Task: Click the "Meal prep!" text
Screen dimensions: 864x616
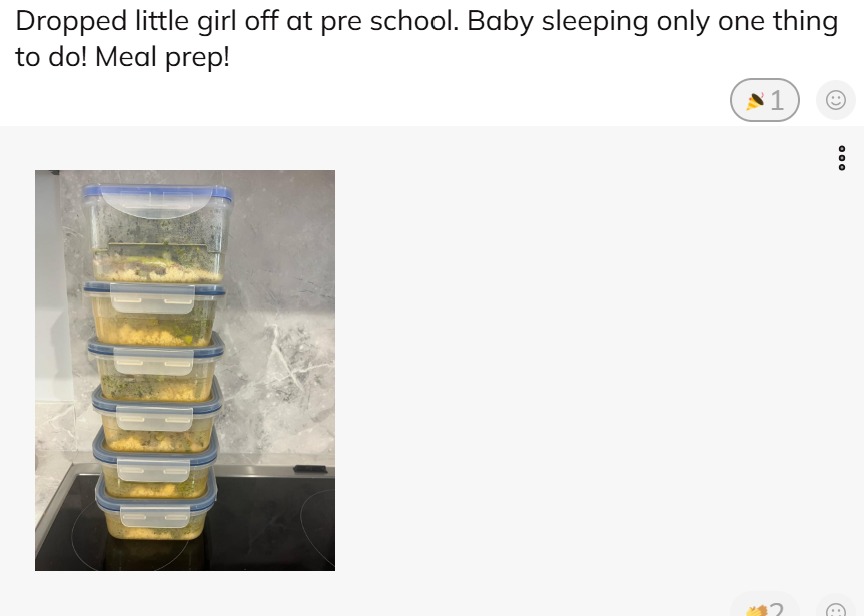Action: pos(162,57)
